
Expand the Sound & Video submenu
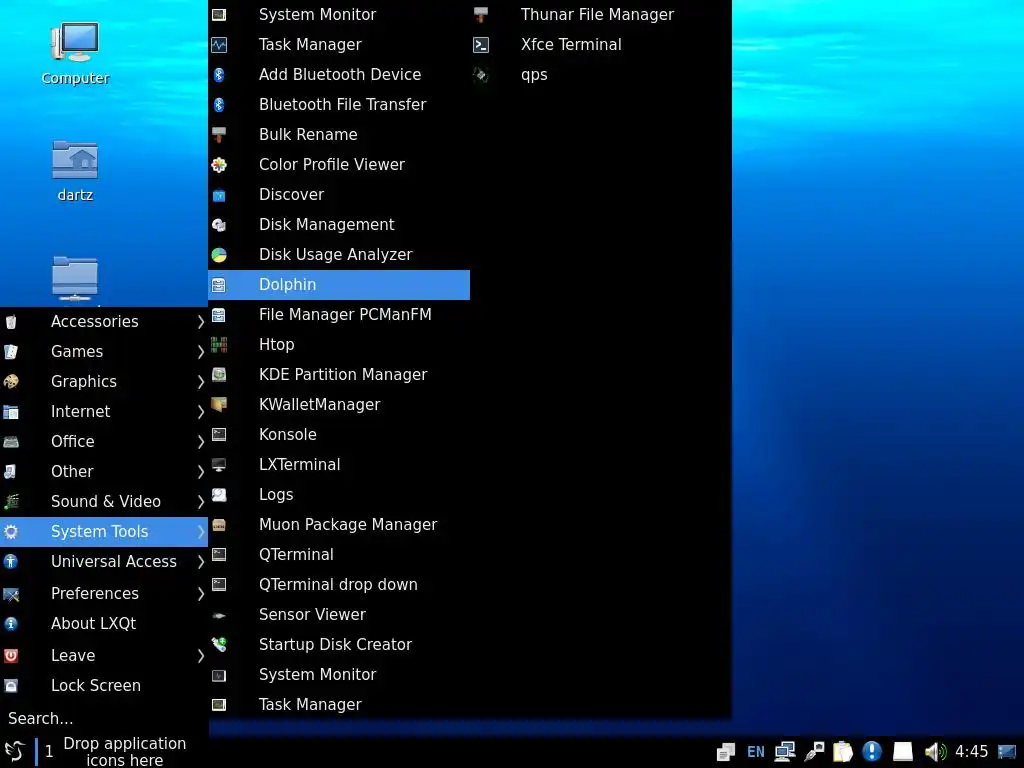(x=104, y=502)
